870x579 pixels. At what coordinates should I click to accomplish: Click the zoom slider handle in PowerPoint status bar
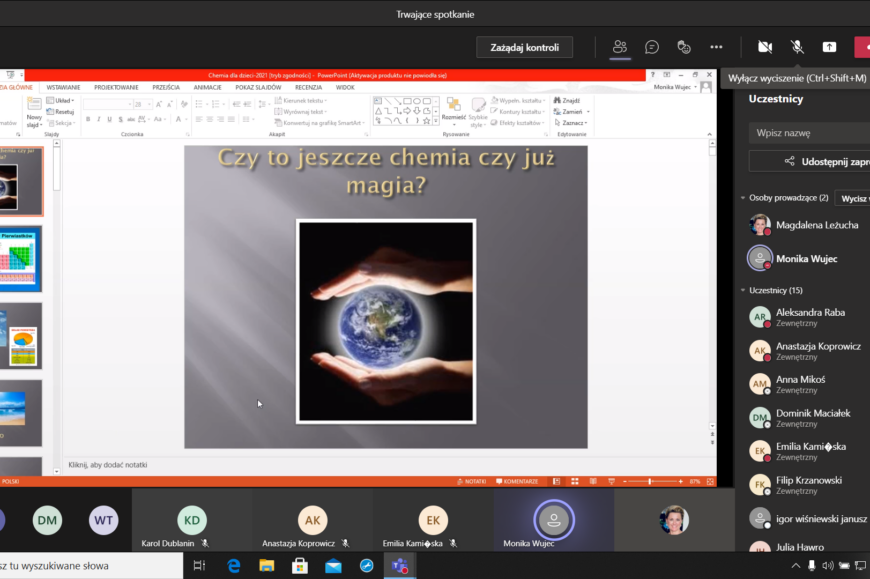pos(650,481)
